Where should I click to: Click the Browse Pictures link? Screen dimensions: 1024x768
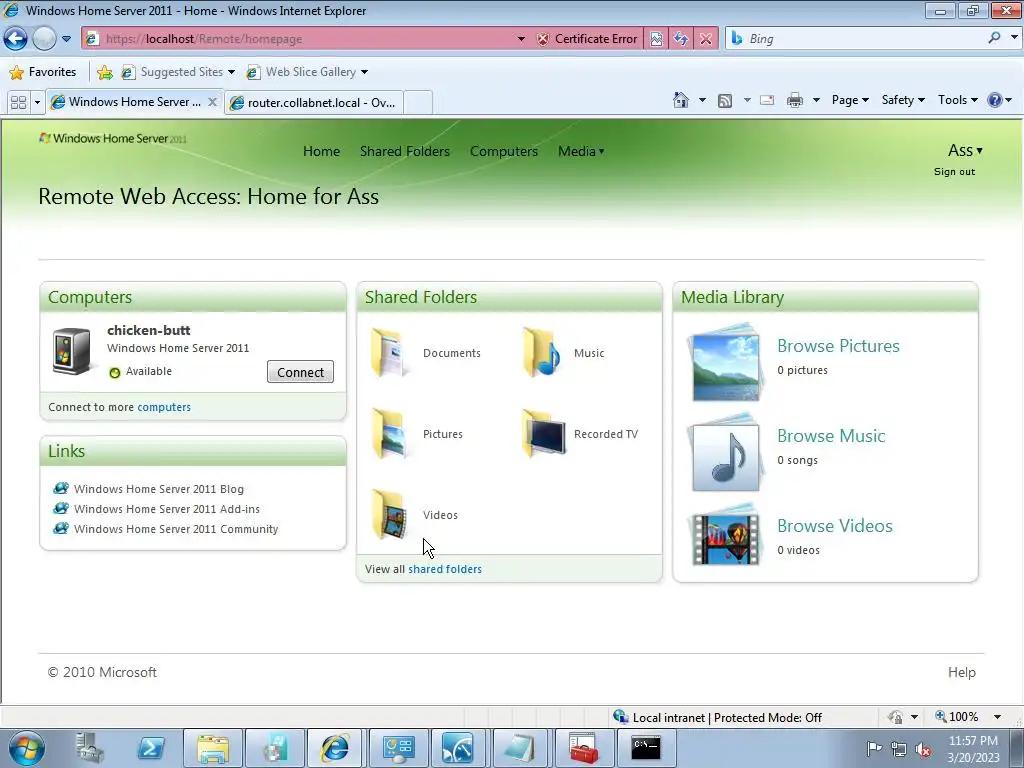click(x=838, y=345)
